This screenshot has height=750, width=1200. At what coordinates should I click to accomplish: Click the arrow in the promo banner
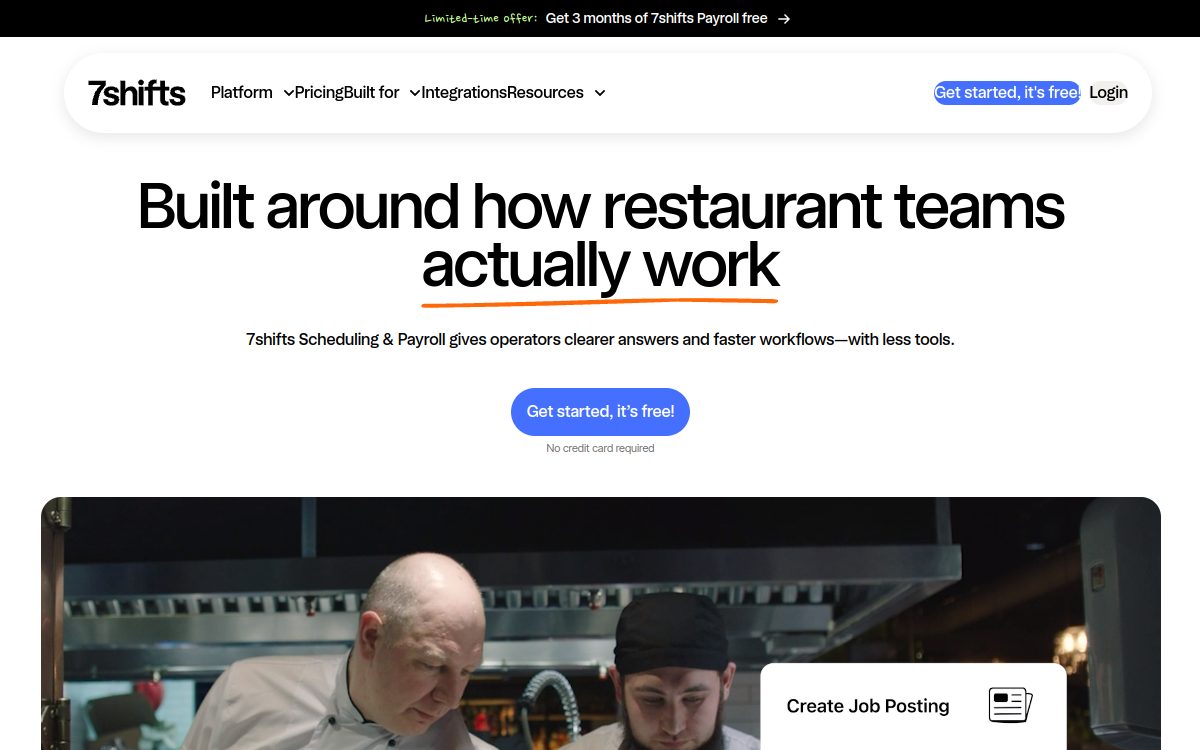click(x=784, y=18)
